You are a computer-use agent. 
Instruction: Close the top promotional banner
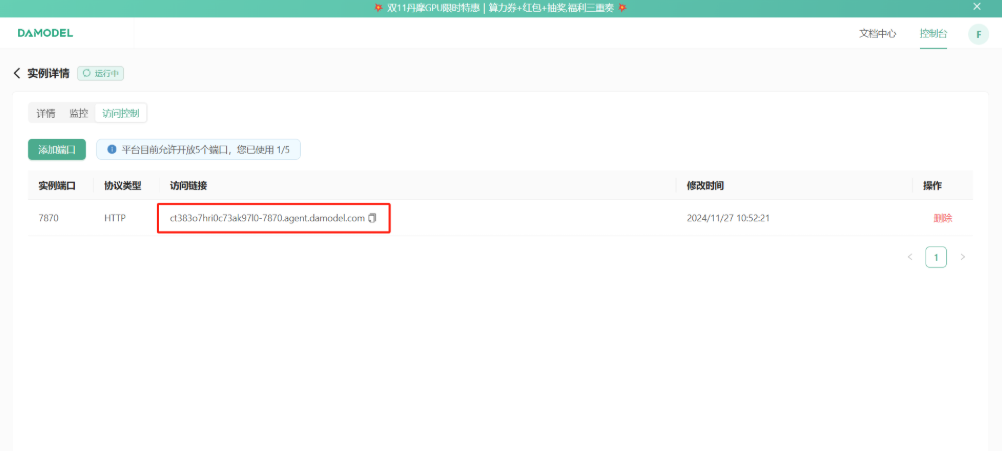[977, 7]
